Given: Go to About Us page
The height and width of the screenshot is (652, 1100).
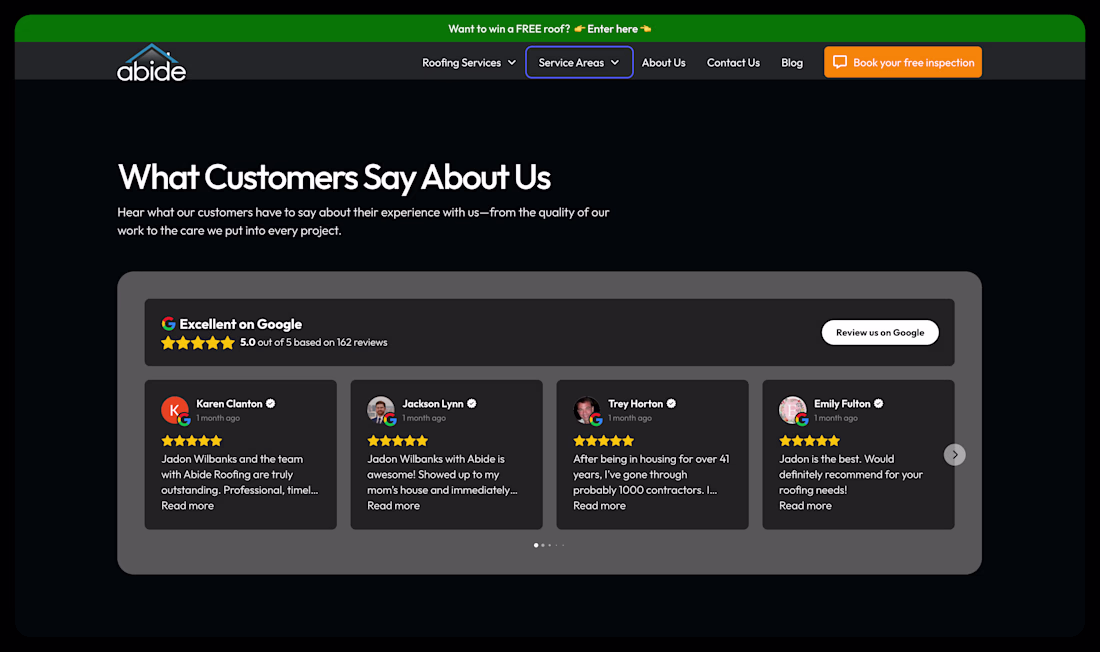Looking at the screenshot, I should point(664,62).
